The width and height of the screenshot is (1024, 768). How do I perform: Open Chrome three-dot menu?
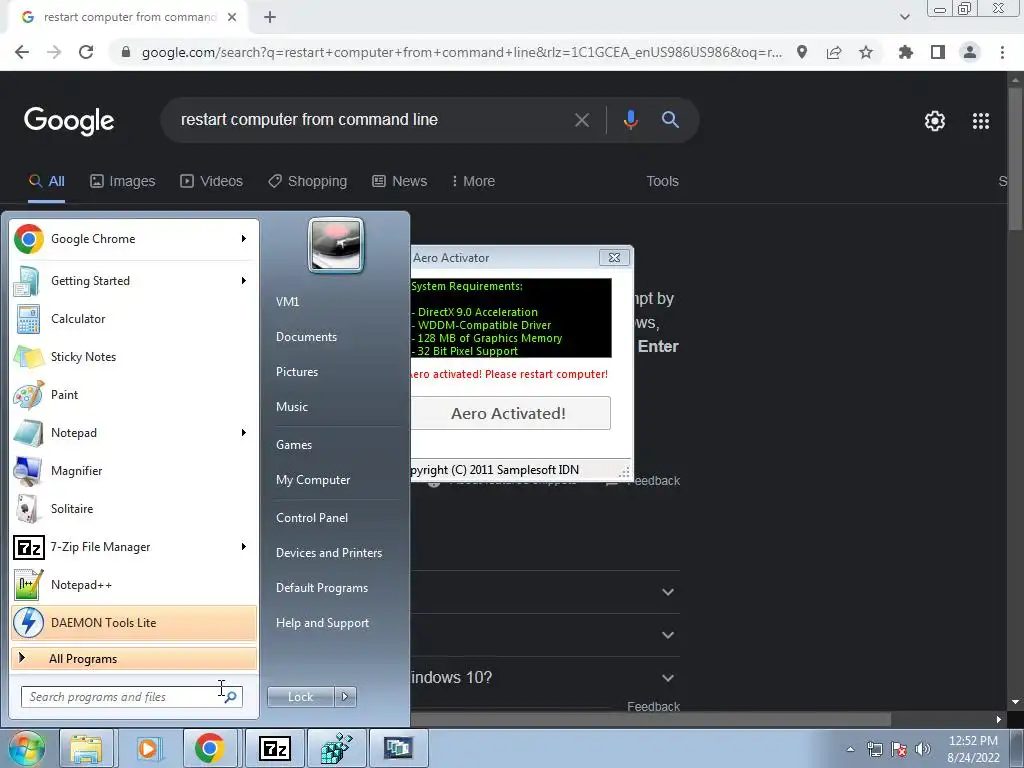coord(1002,52)
